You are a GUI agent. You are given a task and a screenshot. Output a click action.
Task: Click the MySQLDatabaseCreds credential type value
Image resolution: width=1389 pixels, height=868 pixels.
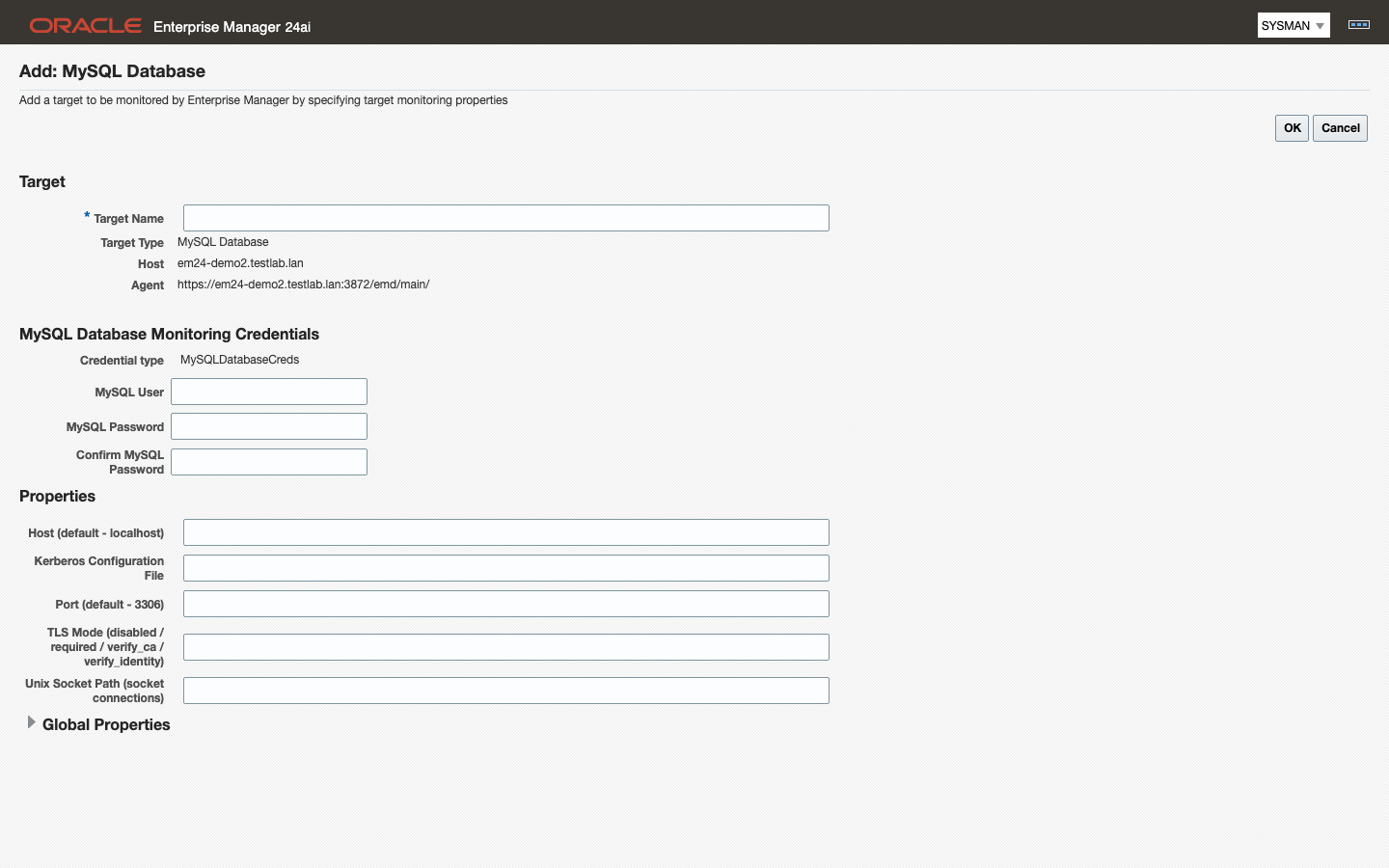pyautogui.click(x=239, y=360)
